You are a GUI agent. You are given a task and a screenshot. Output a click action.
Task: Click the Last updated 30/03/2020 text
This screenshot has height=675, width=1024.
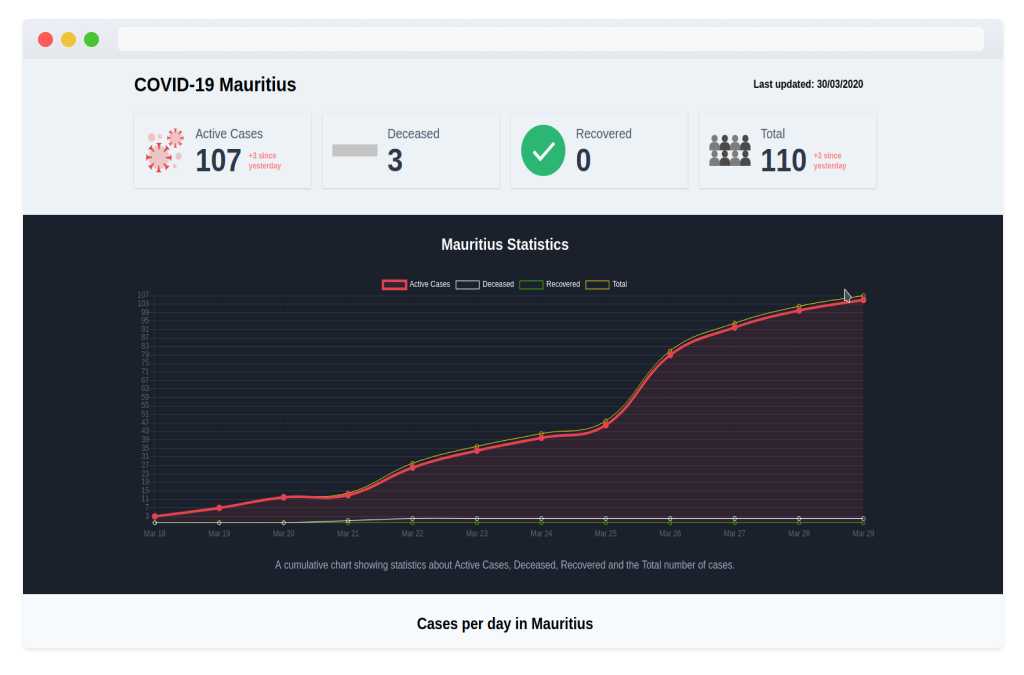(x=807, y=85)
